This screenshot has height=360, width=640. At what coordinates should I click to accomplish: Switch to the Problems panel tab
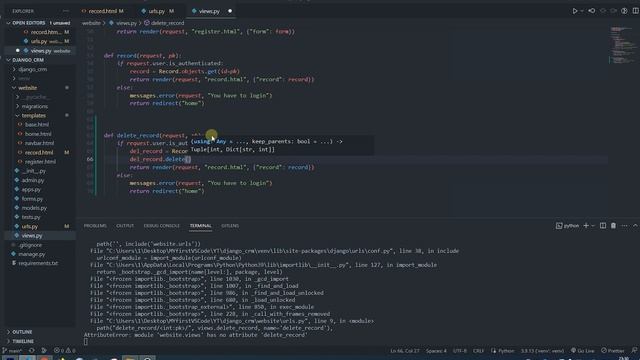95,226
